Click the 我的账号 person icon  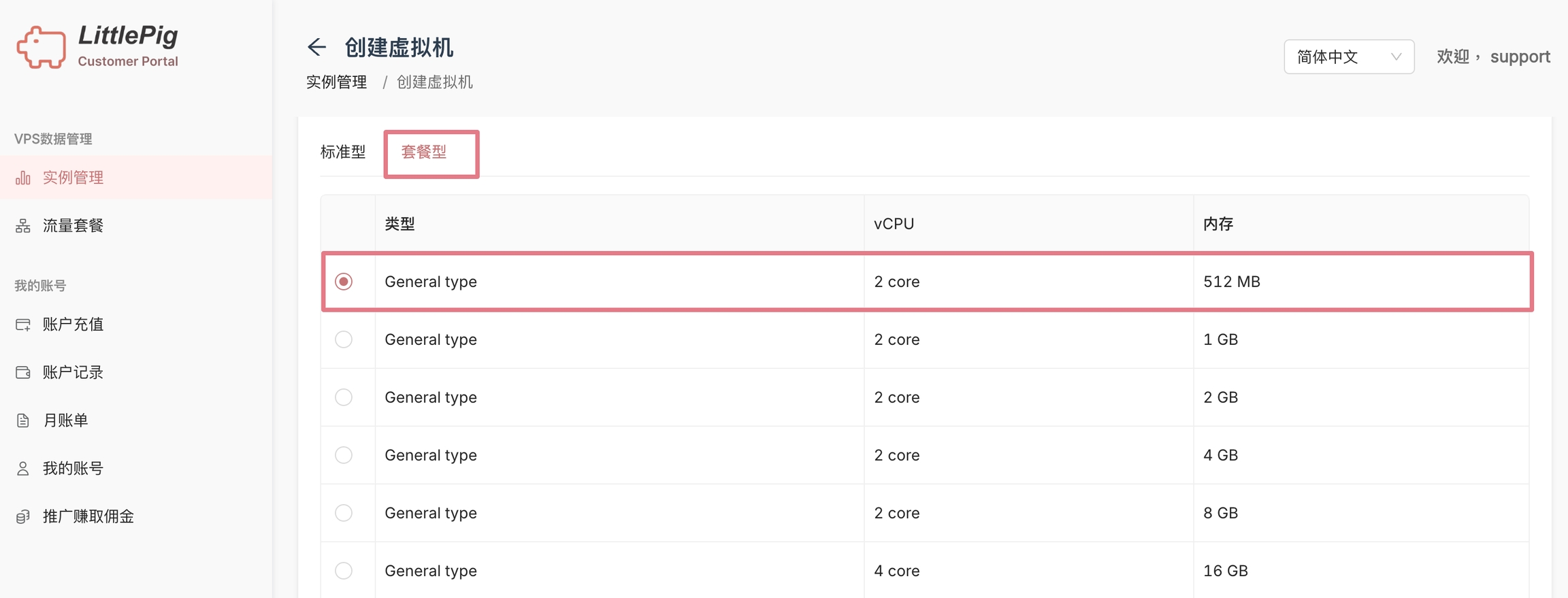[23, 469]
